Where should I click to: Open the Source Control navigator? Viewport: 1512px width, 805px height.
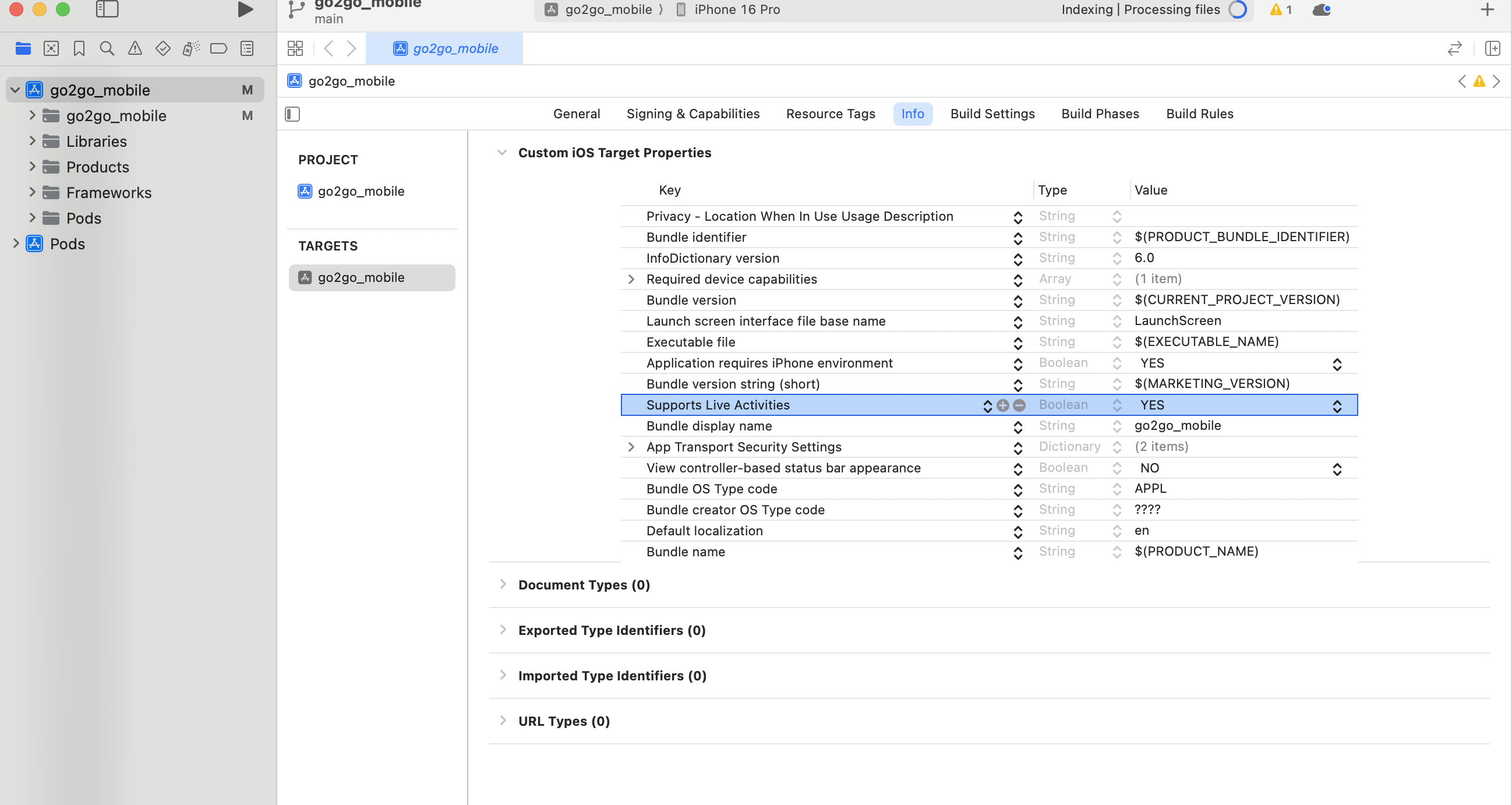51,48
